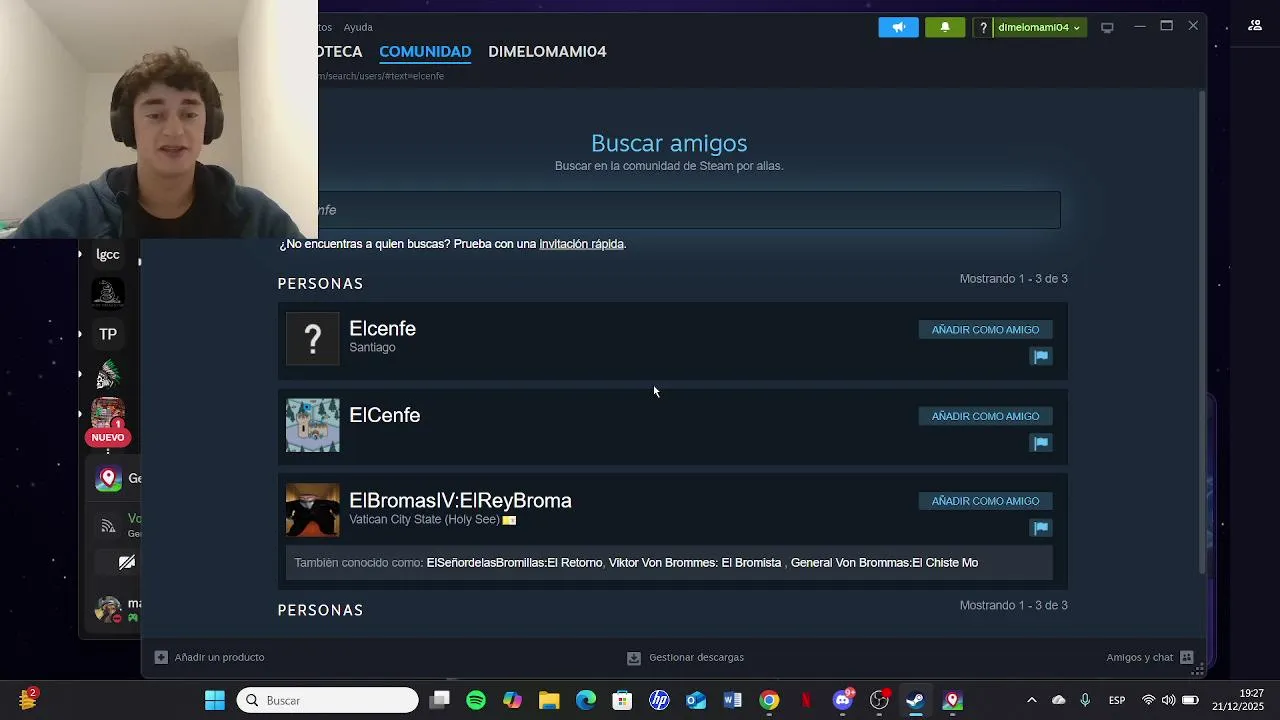
Task: Click flag icon in ElCenfe castle row
Action: tap(1041, 442)
